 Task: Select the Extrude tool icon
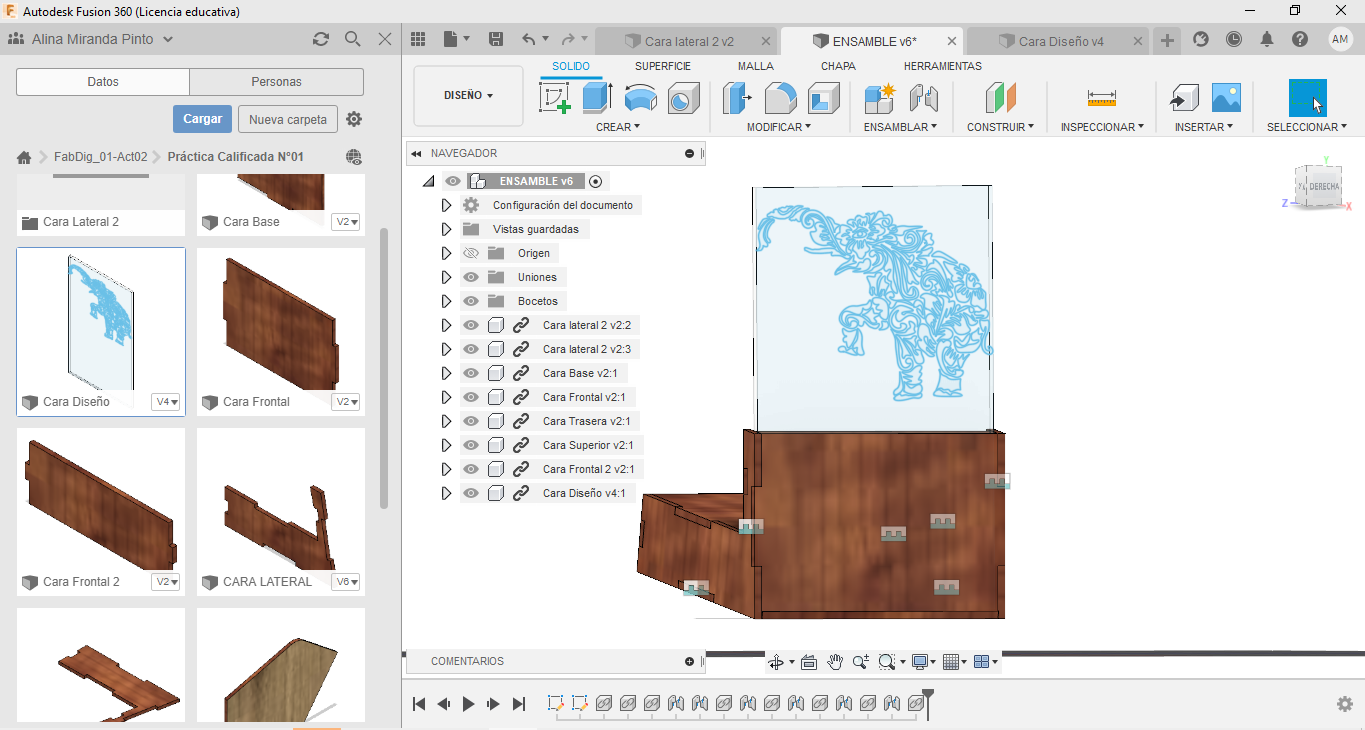pos(597,98)
